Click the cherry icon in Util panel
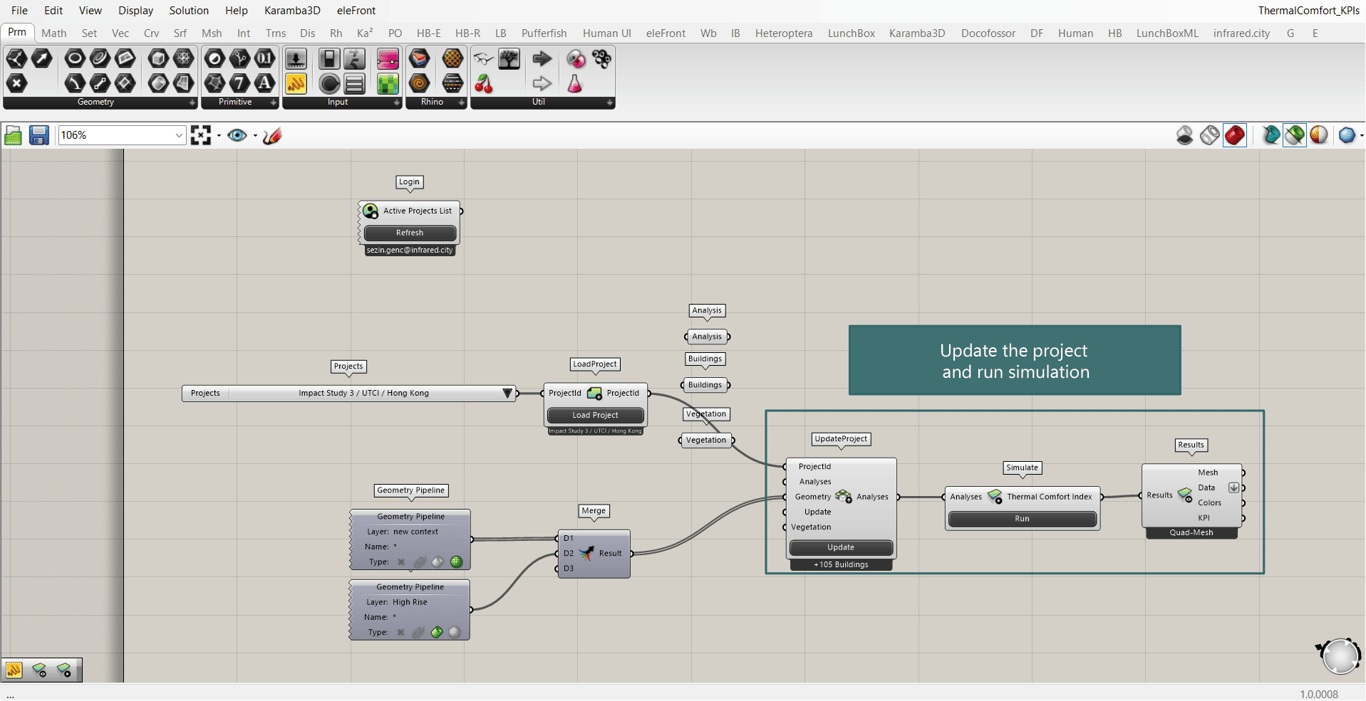This screenshot has width=1366, height=701. pyautogui.click(x=484, y=84)
